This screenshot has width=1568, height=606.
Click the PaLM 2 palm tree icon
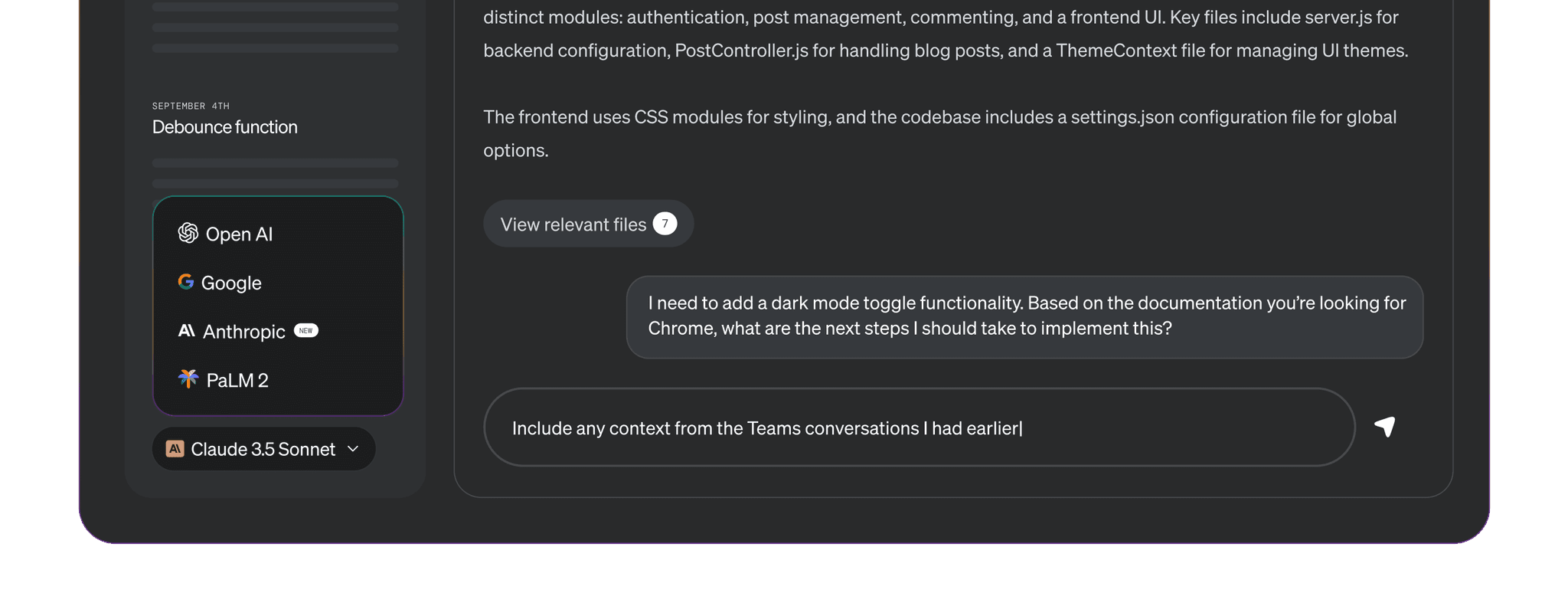click(186, 379)
